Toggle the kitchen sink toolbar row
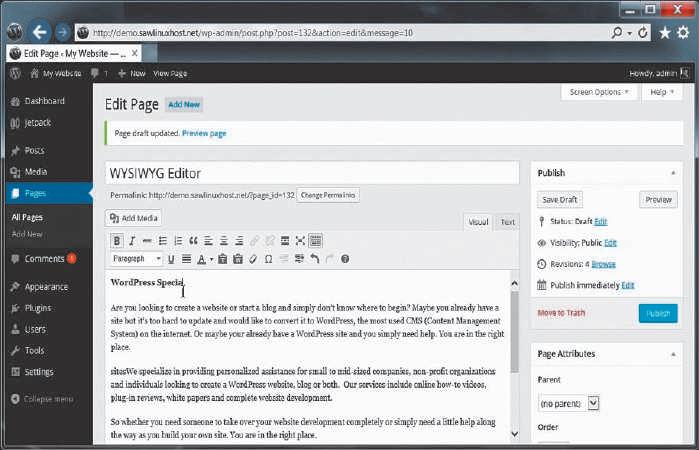This screenshot has width=699, height=450. tap(316, 241)
